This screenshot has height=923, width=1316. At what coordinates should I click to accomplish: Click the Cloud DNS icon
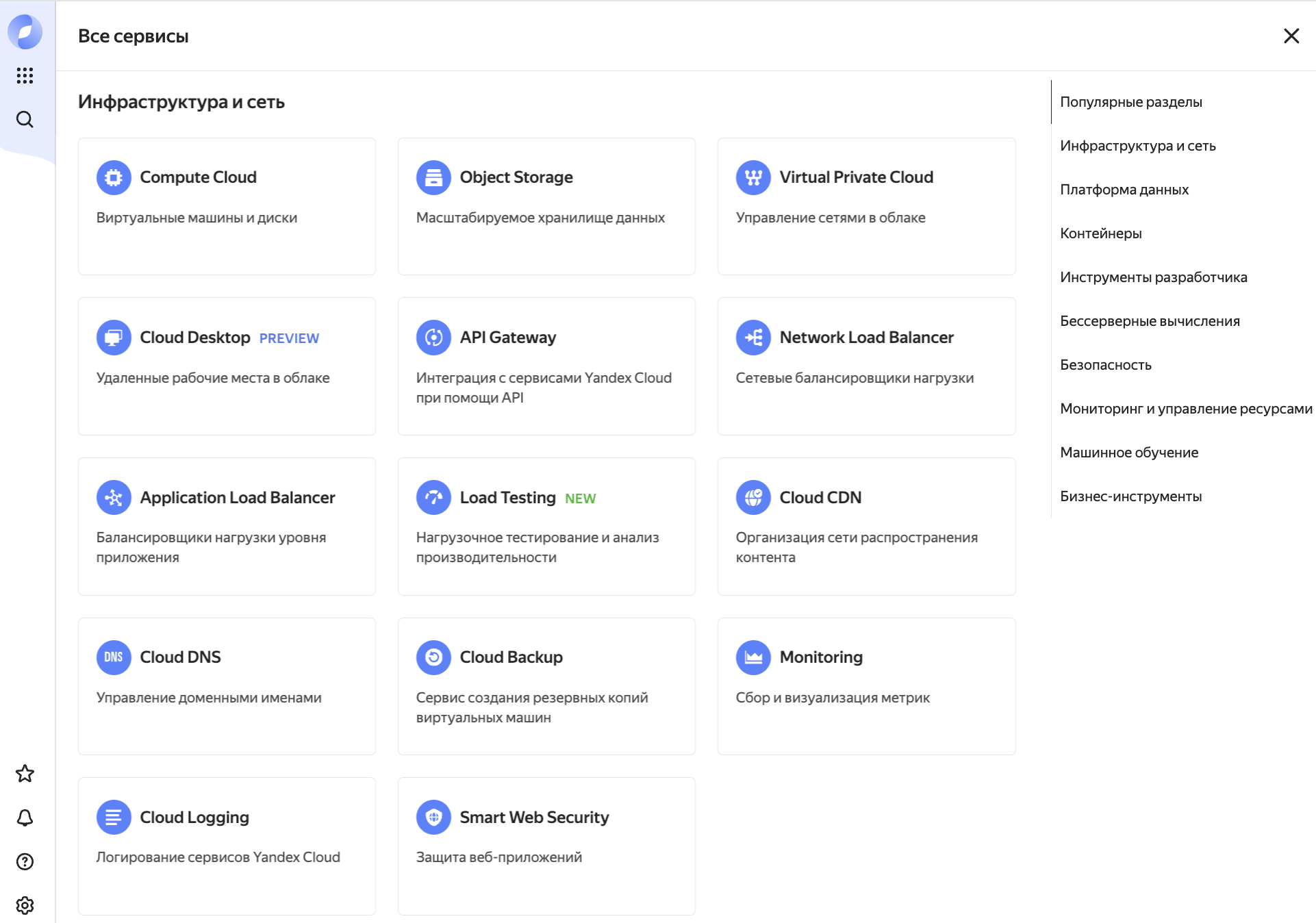[114, 657]
